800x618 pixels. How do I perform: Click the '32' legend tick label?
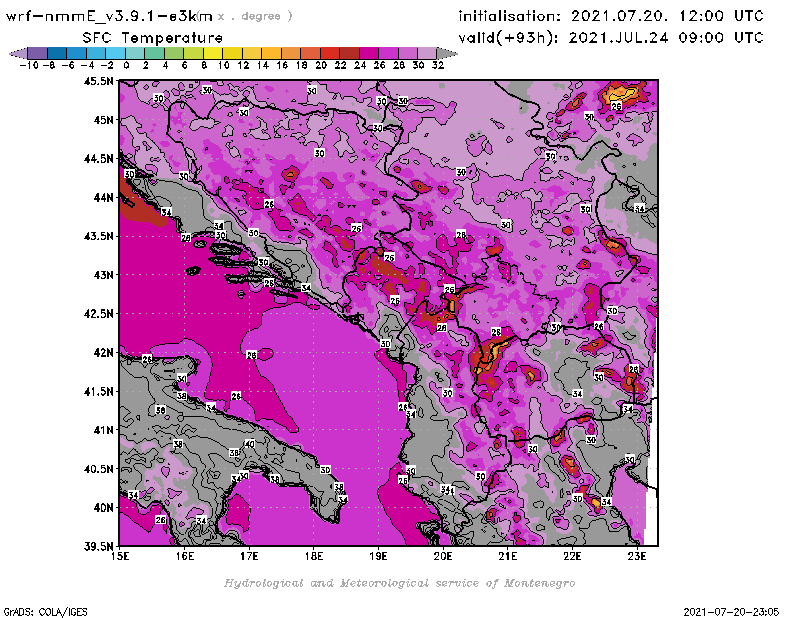[438, 65]
